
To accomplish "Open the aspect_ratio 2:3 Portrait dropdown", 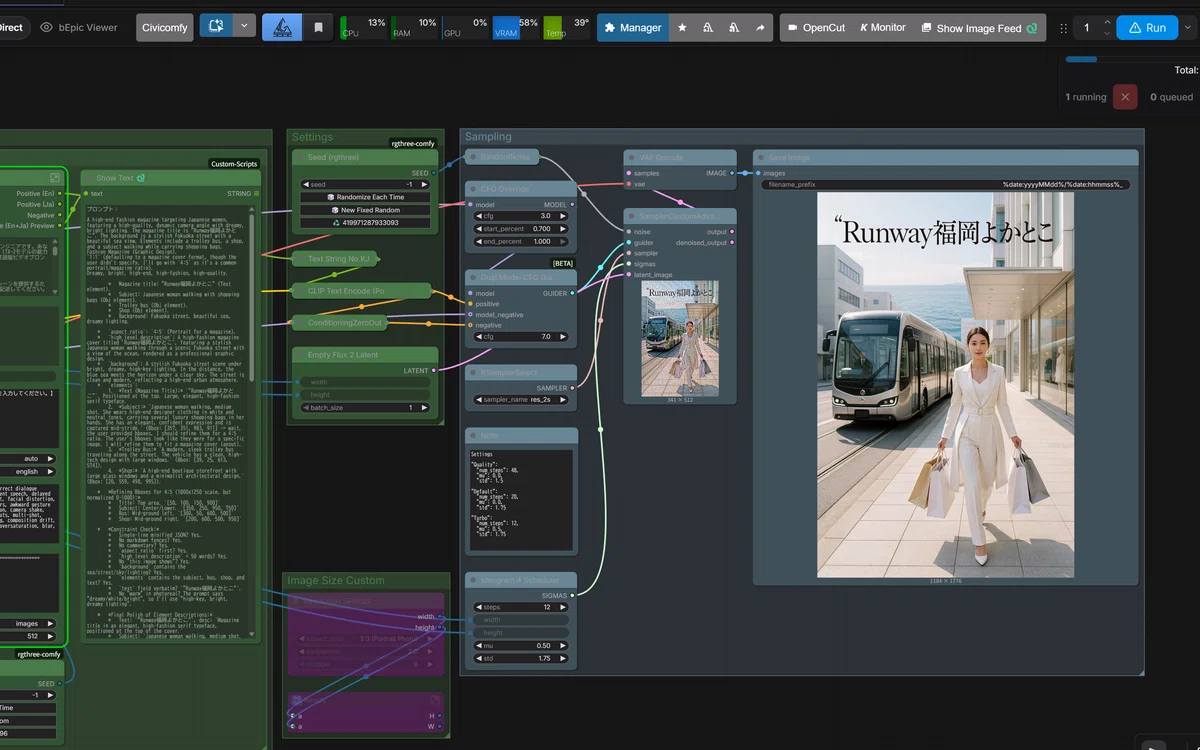I will point(365,638).
